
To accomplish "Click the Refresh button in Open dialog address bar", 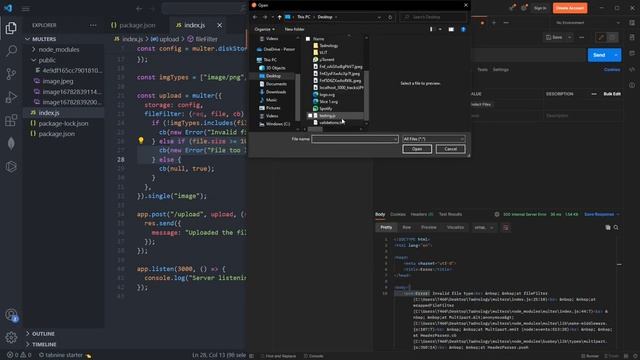I will click(x=390, y=17).
